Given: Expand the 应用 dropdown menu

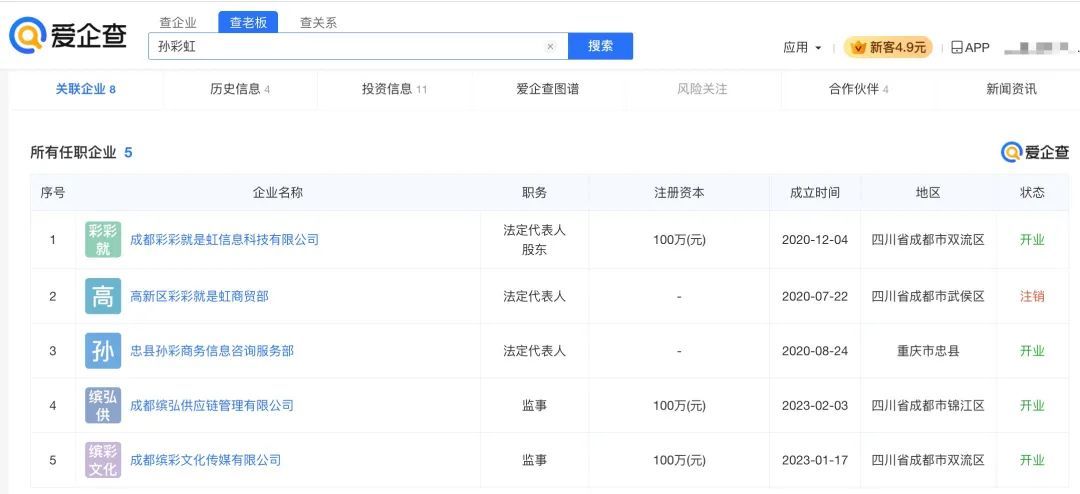Looking at the screenshot, I should pyautogui.click(x=802, y=47).
